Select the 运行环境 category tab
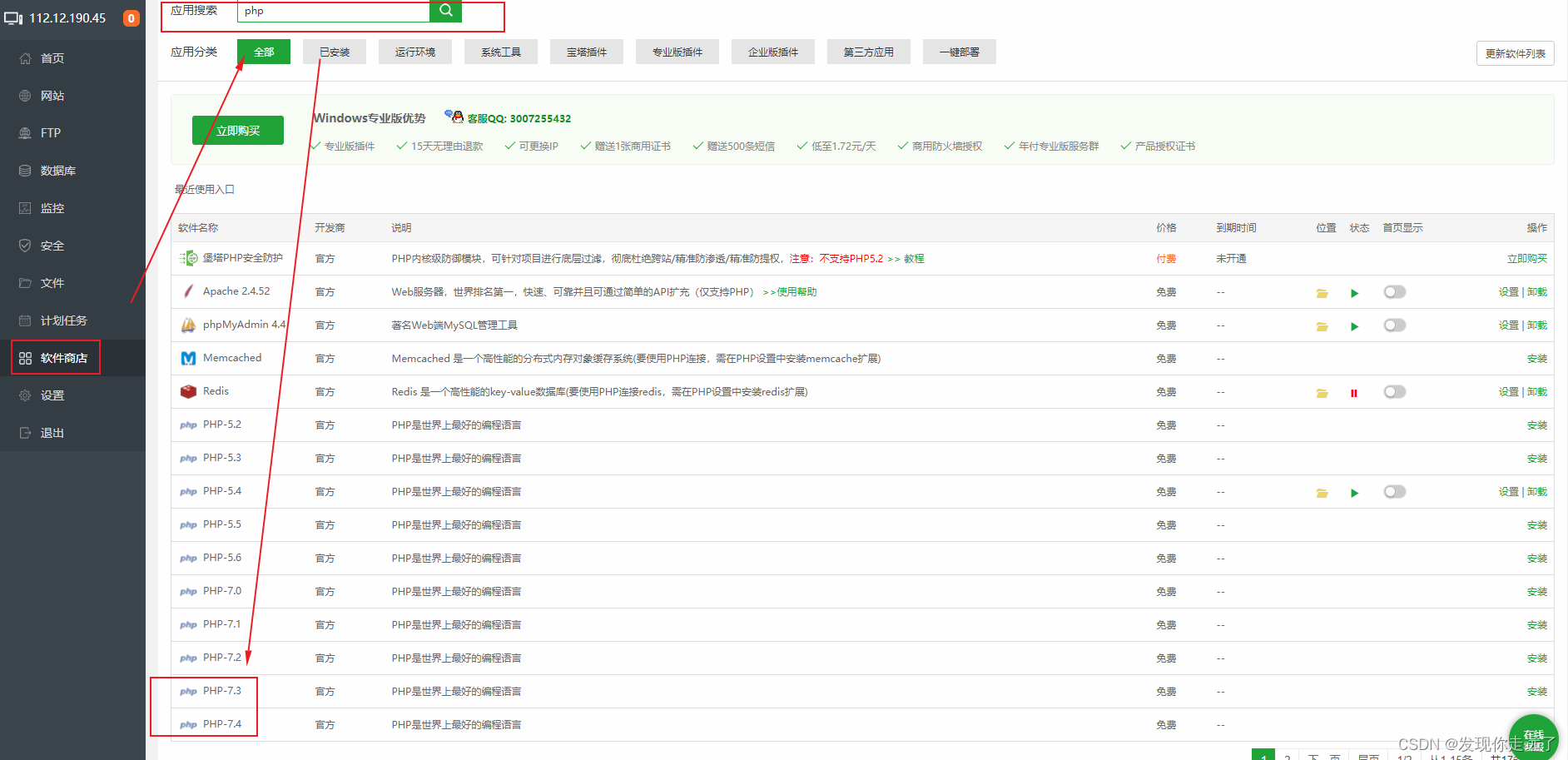 point(415,52)
